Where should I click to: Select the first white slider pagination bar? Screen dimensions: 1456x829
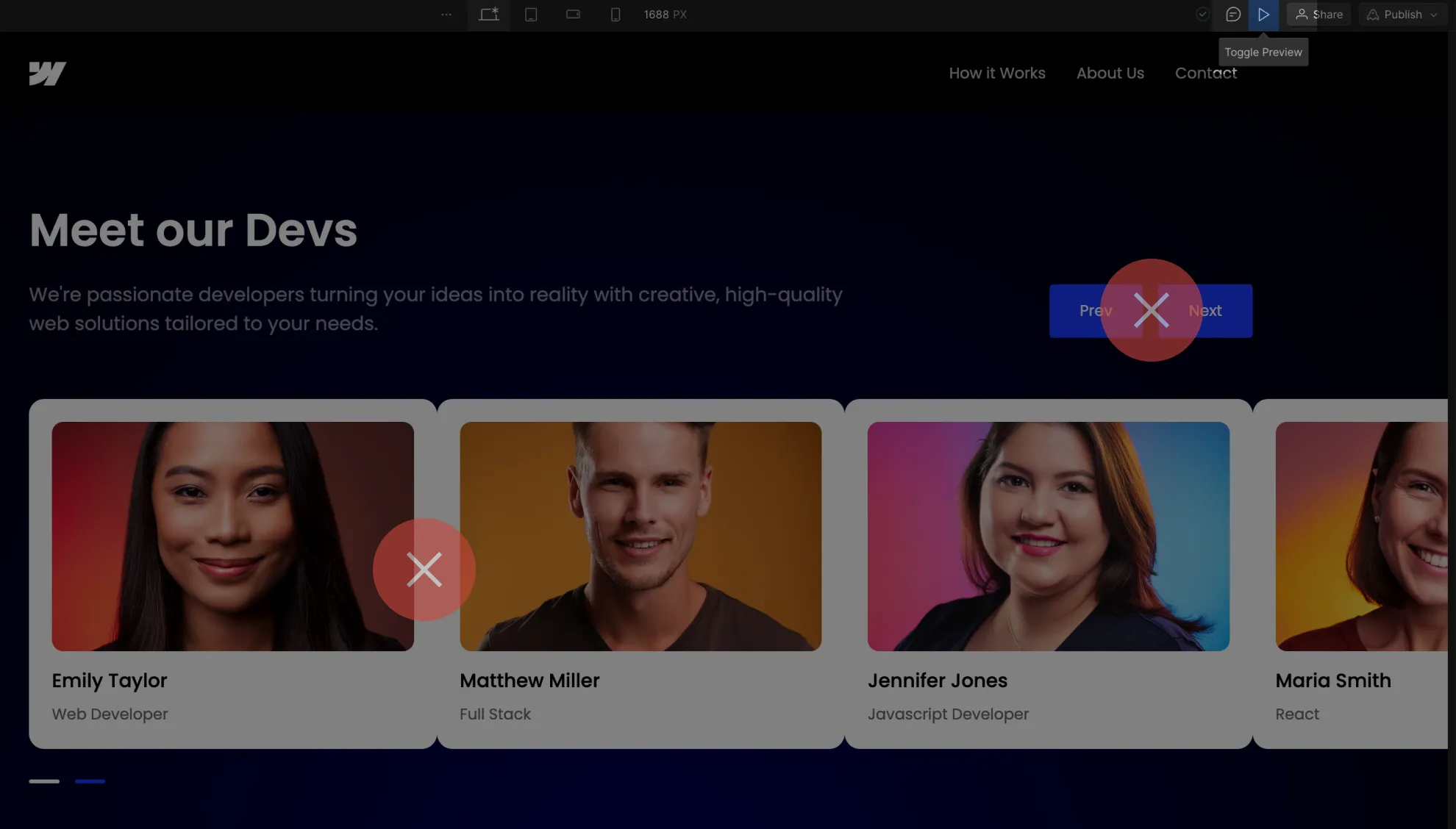[44, 781]
